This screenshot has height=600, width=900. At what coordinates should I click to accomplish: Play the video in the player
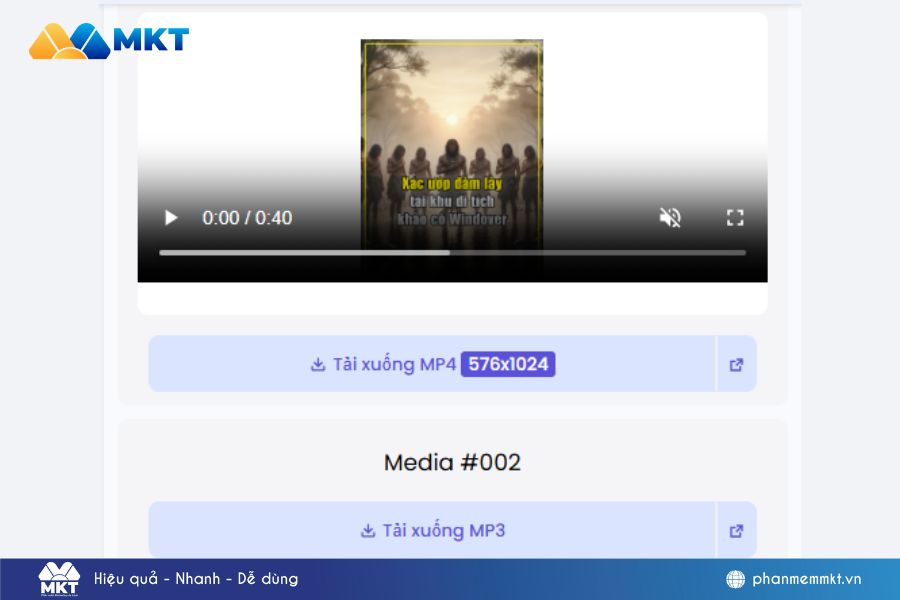click(171, 218)
